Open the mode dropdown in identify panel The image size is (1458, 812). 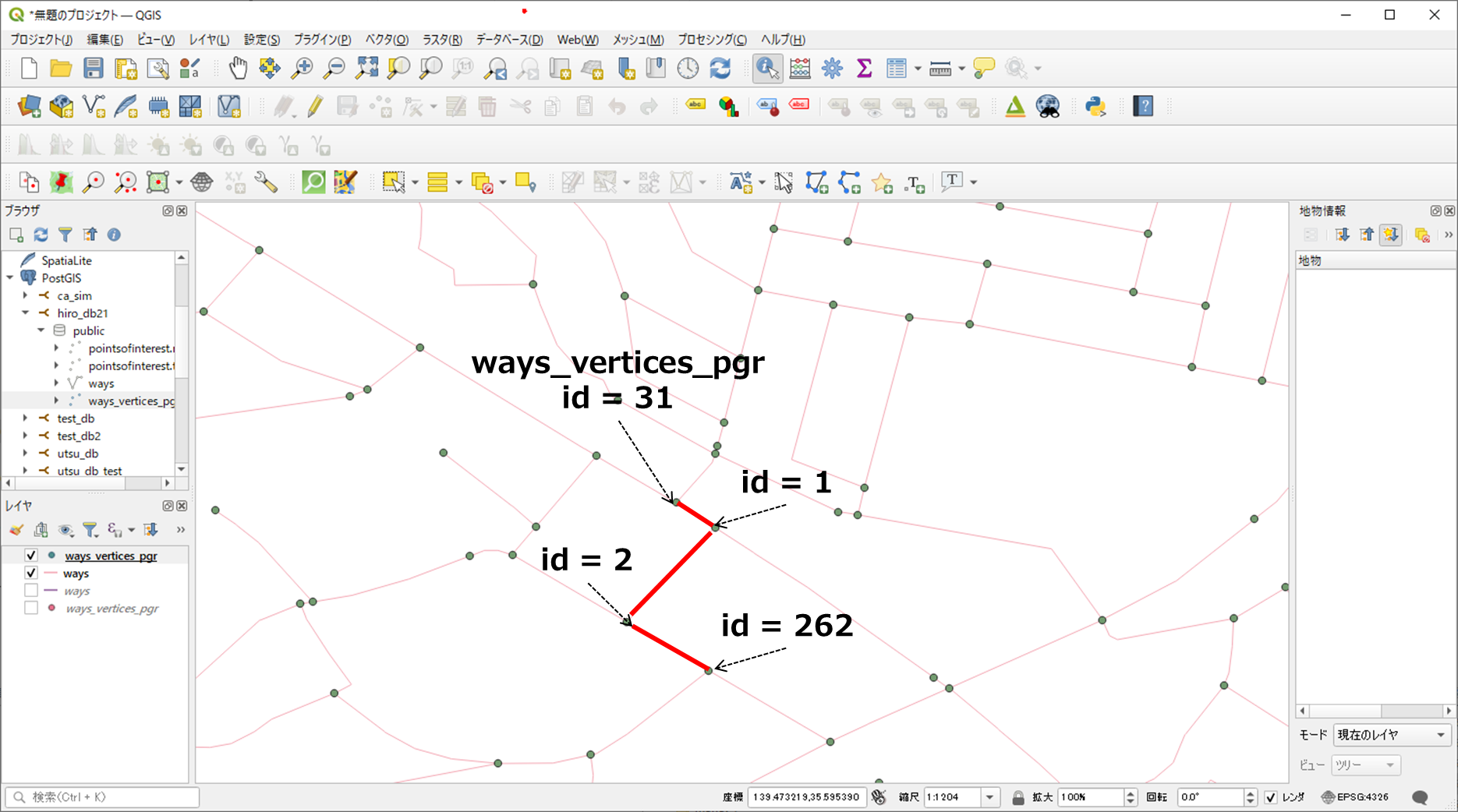[x=1392, y=735]
